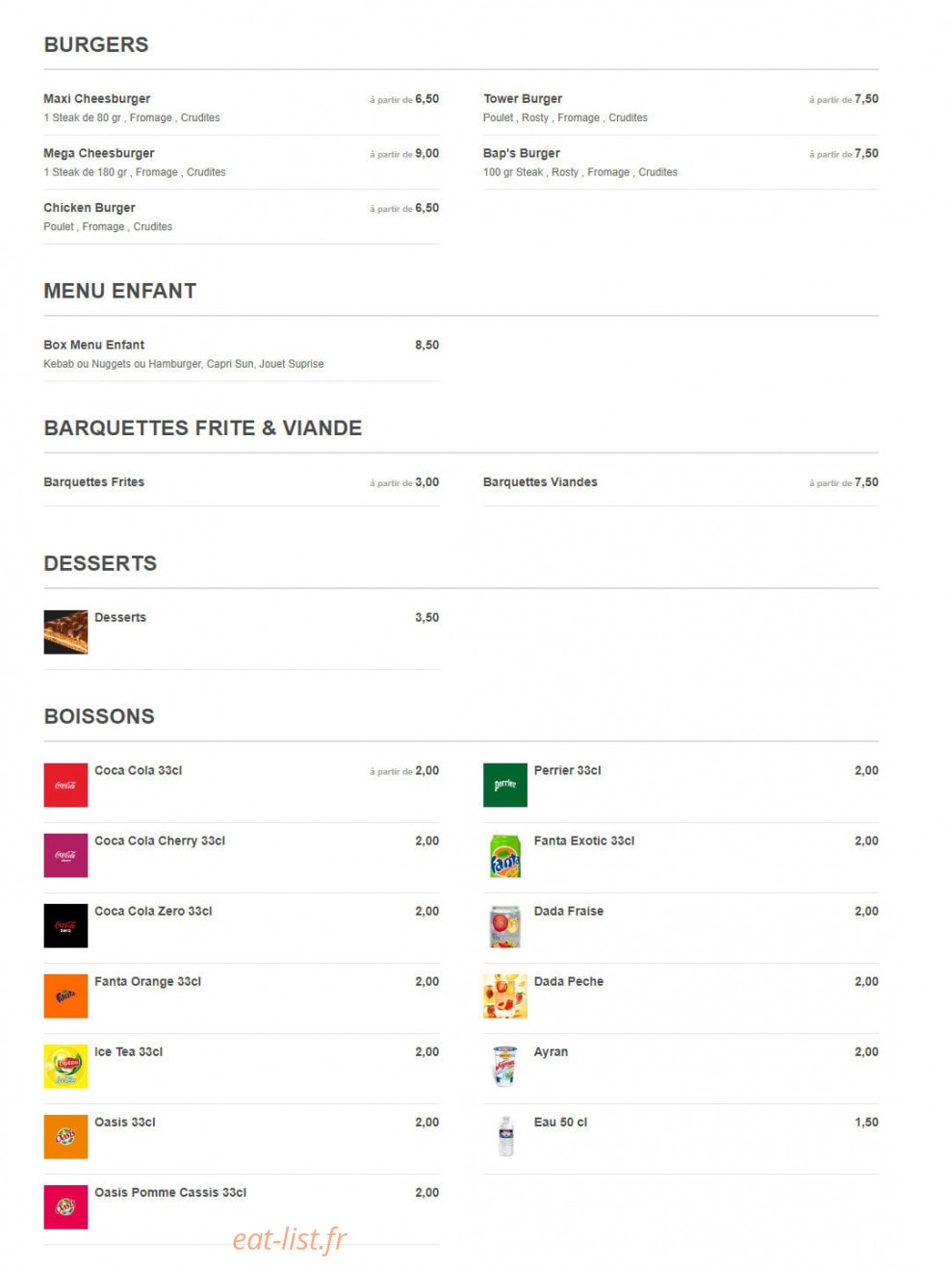This screenshot has width=952, height=1267.
Task: Select the green Perrier 33cl icon
Action: 505,785
